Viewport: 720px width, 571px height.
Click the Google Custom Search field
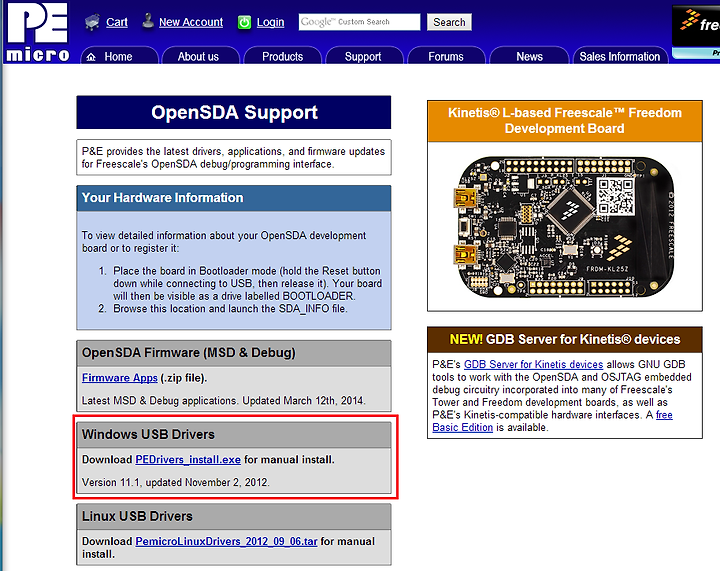(359, 22)
